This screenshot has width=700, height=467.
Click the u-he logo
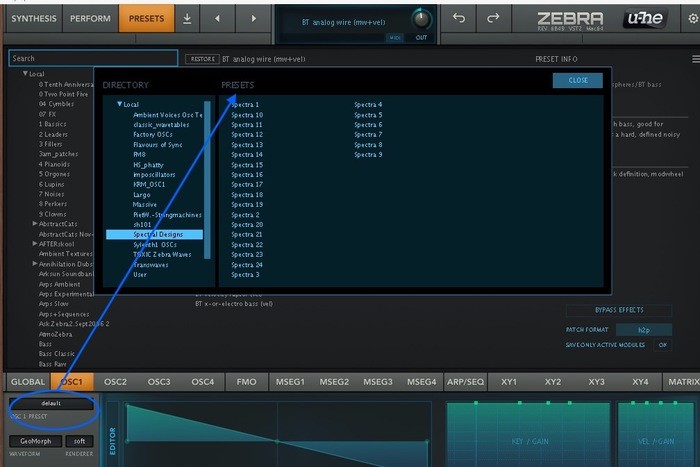click(645, 18)
